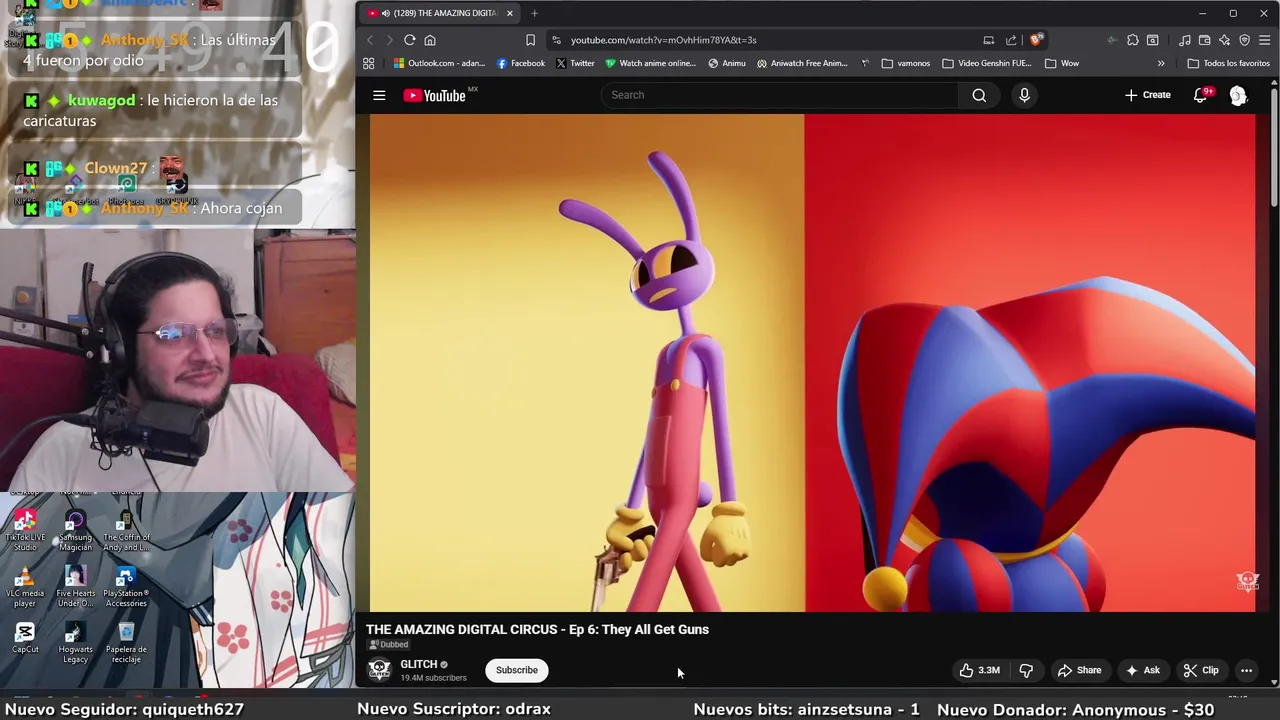The image size is (1280, 720).
Task: Click the youtube.com address bar URL
Action: point(663,40)
